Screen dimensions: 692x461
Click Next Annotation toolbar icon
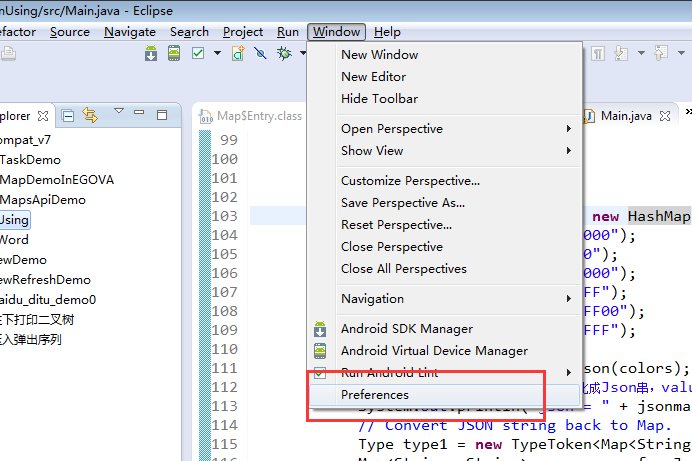(621, 53)
